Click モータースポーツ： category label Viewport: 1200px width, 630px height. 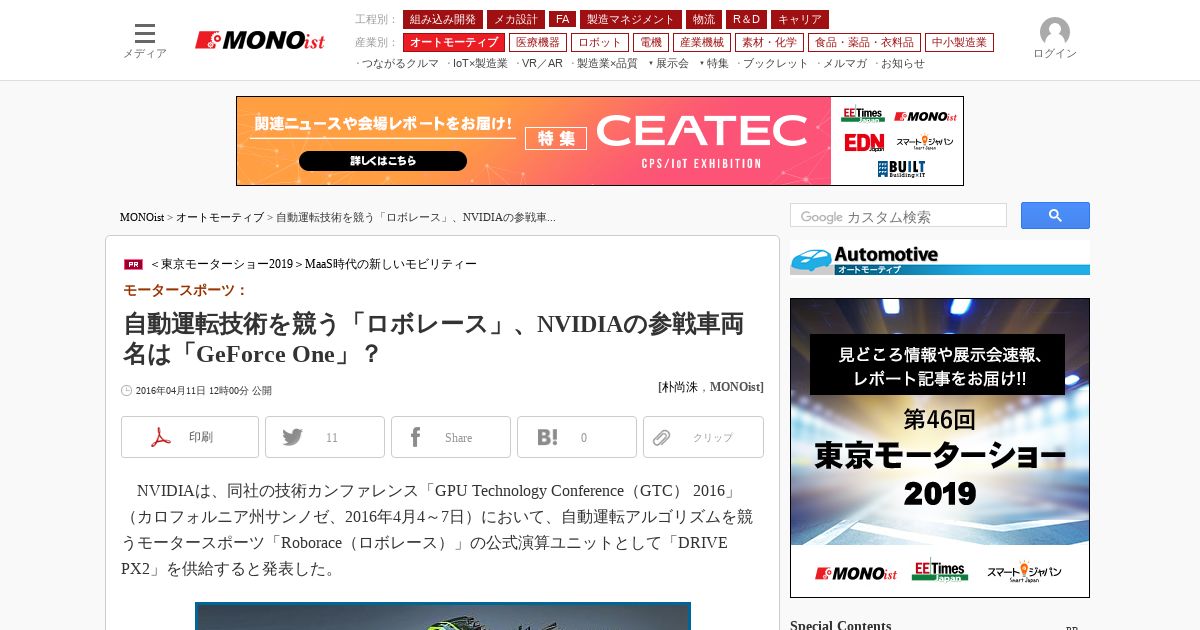[185, 290]
